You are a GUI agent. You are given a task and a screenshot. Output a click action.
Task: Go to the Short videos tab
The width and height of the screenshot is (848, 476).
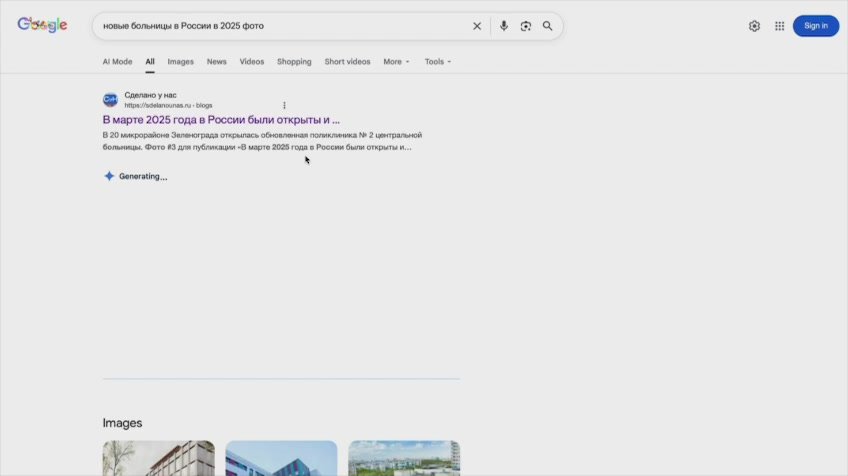[x=347, y=62]
